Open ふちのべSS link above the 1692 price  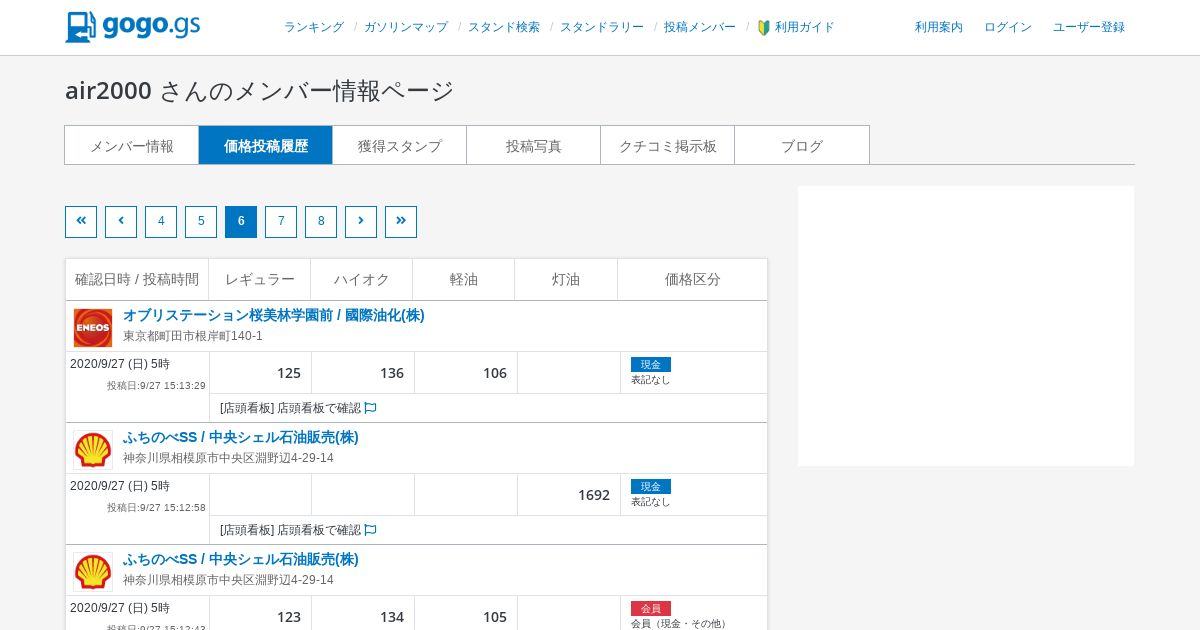tap(241, 437)
